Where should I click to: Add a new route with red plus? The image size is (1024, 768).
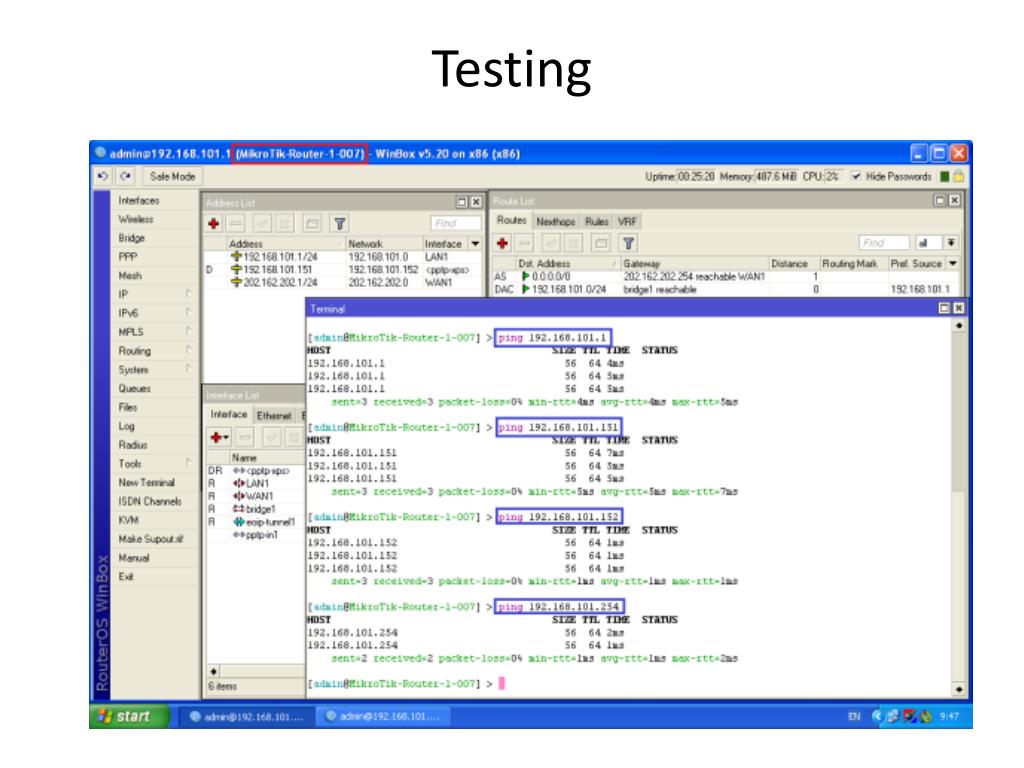pyautogui.click(x=502, y=244)
